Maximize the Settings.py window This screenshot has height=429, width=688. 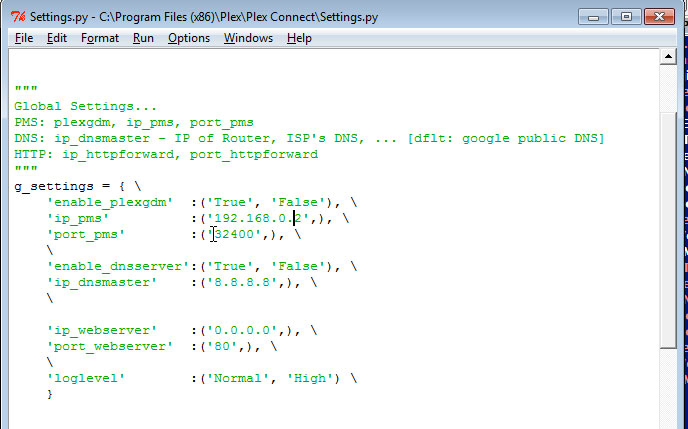click(x=626, y=17)
